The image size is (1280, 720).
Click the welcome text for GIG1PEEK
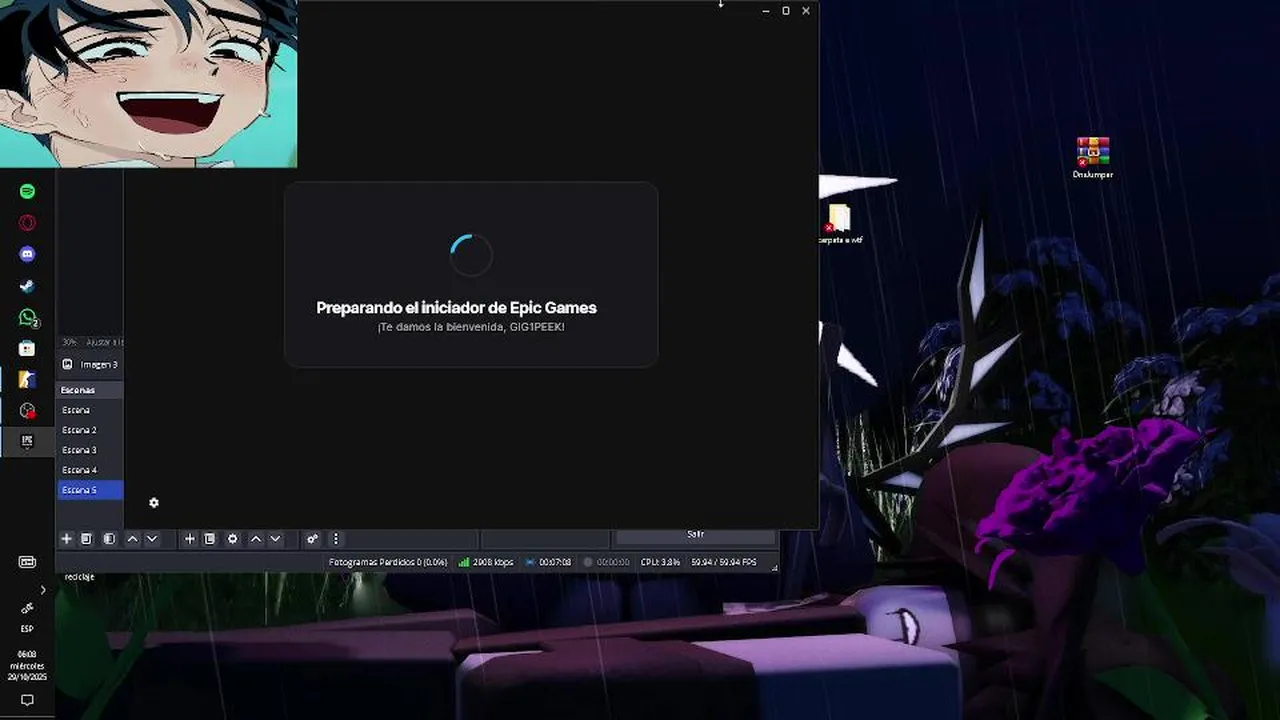click(471, 327)
